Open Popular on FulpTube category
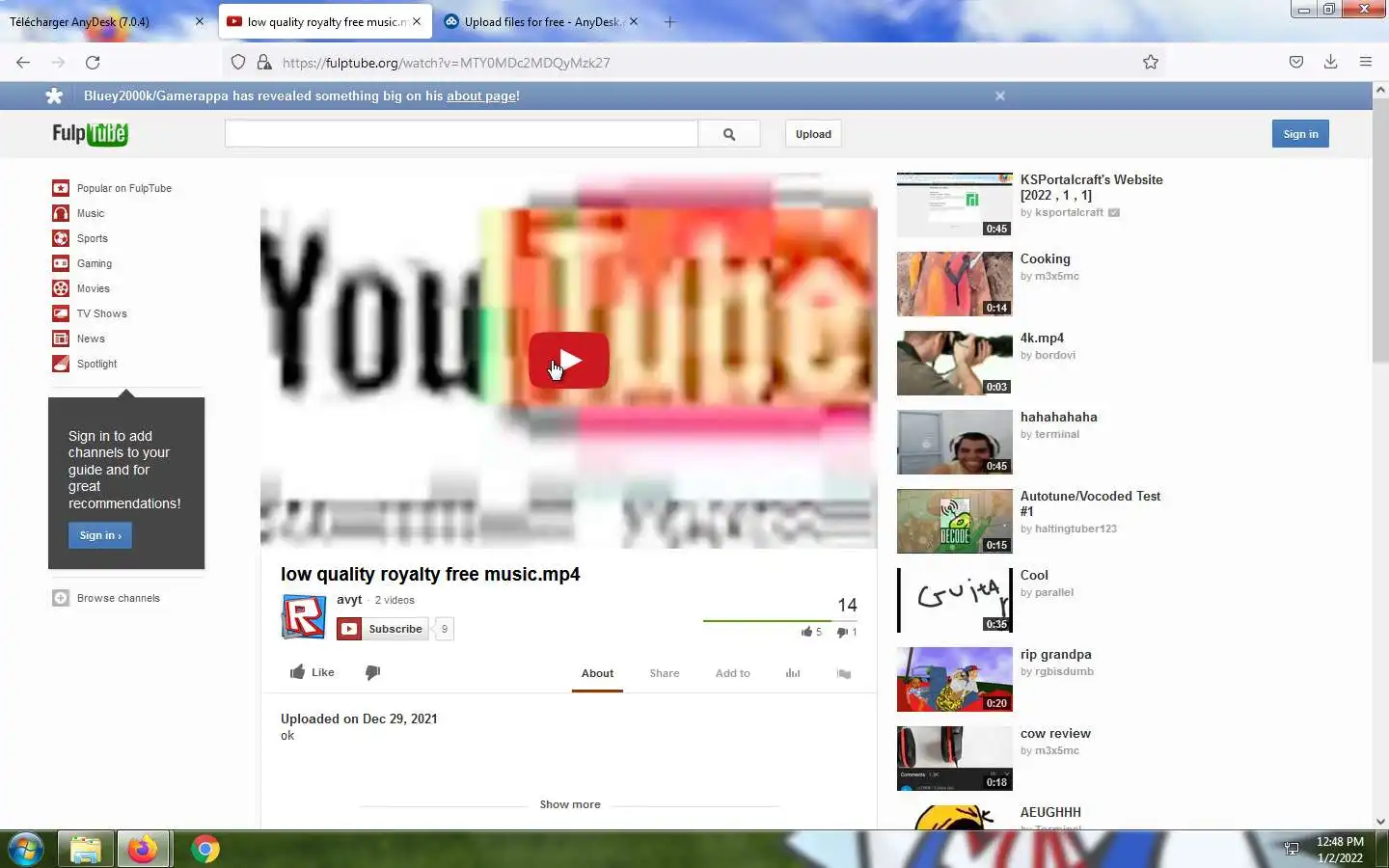The height and width of the screenshot is (868, 1389). click(124, 188)
